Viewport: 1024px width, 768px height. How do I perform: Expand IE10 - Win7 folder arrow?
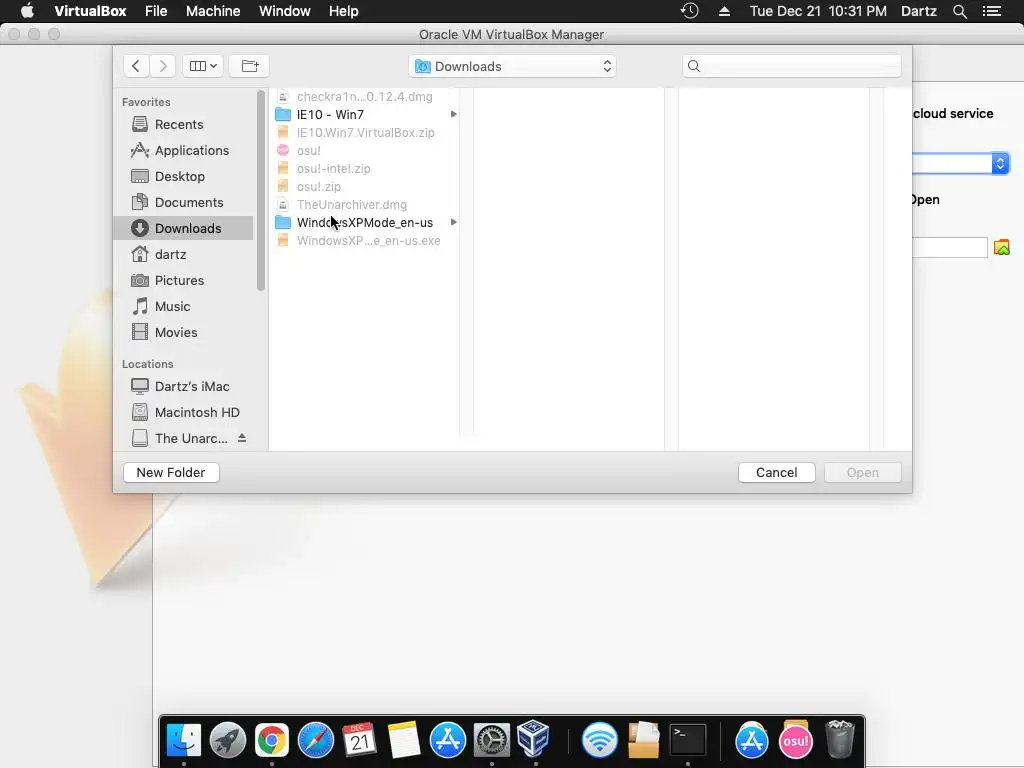pos(453,114)
